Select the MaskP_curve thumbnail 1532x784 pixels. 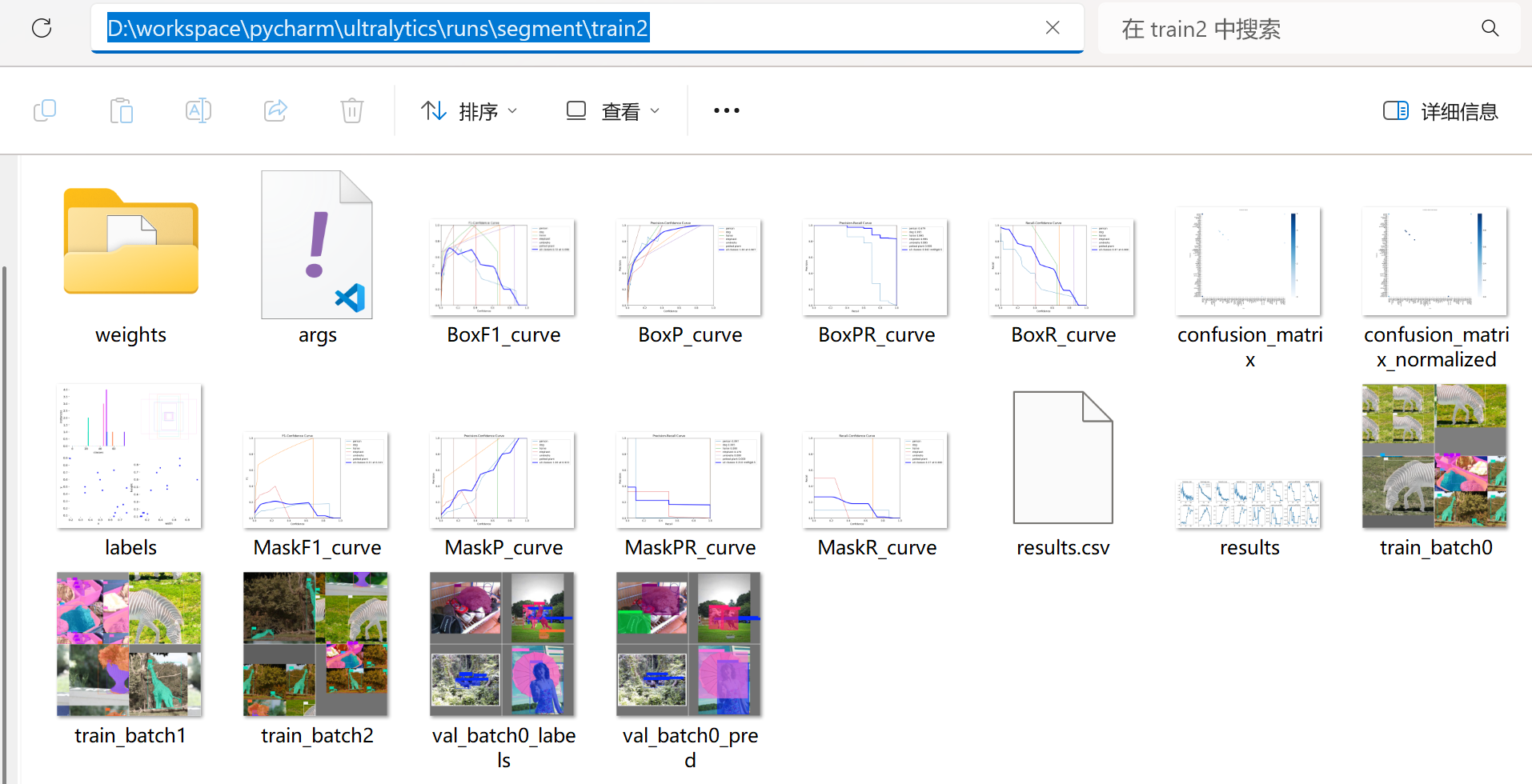[503, 480]
